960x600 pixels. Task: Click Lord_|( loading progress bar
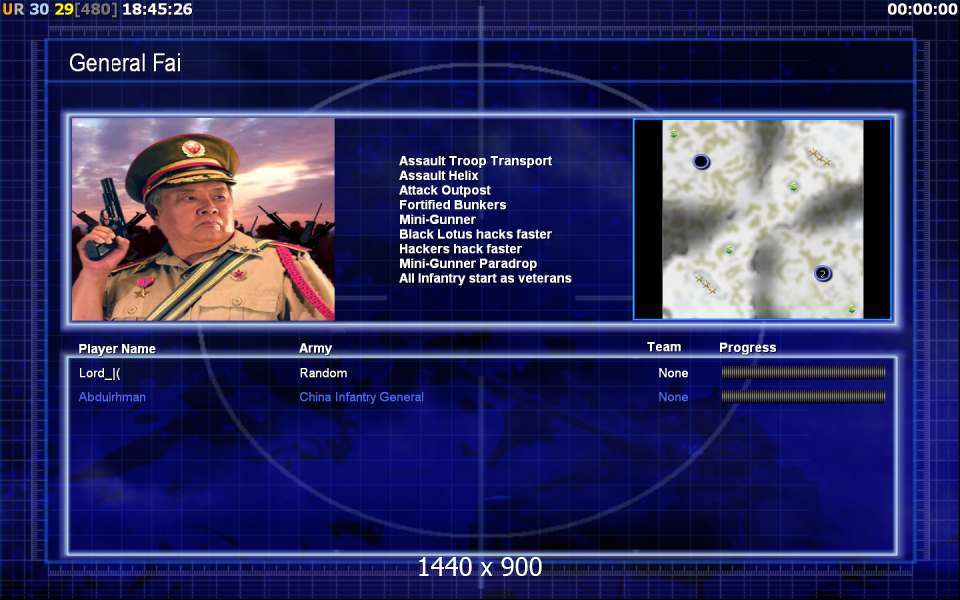point(803,372)
